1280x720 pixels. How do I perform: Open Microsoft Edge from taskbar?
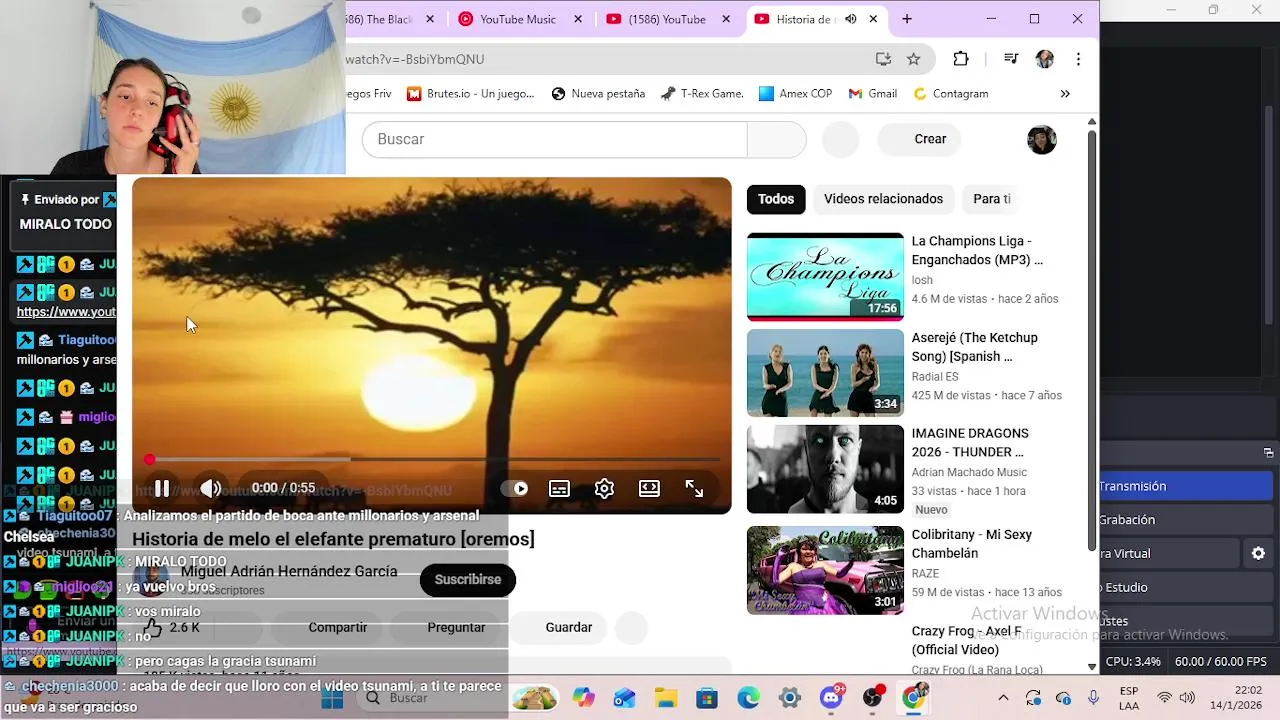click(748, 698)
